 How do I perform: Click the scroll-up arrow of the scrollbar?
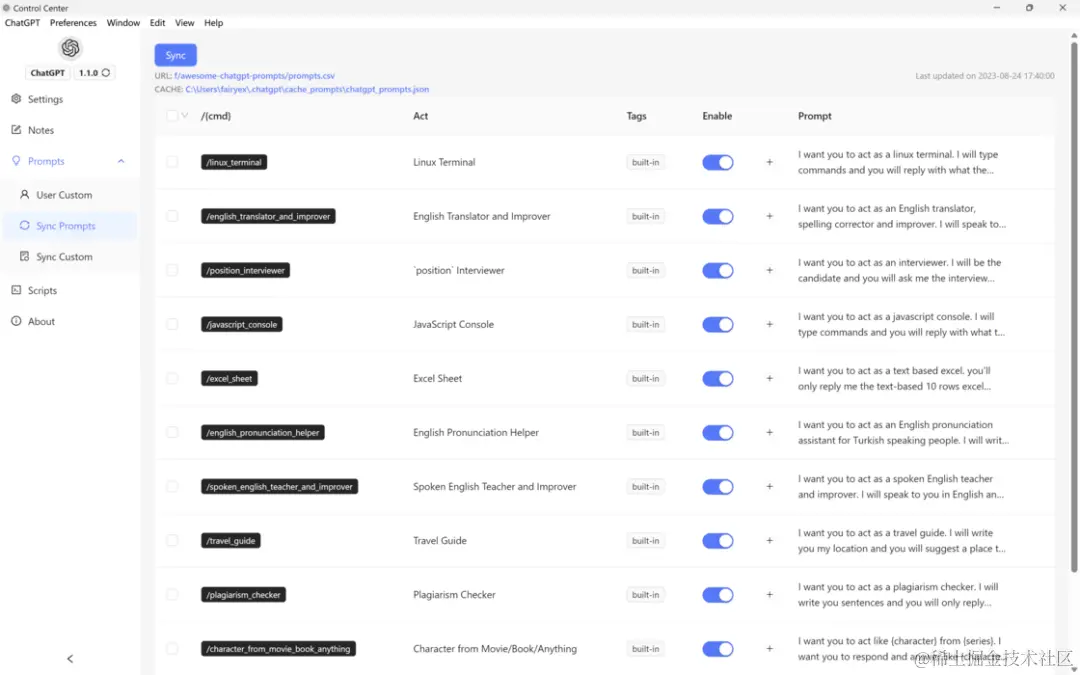tap(1073, 36)
